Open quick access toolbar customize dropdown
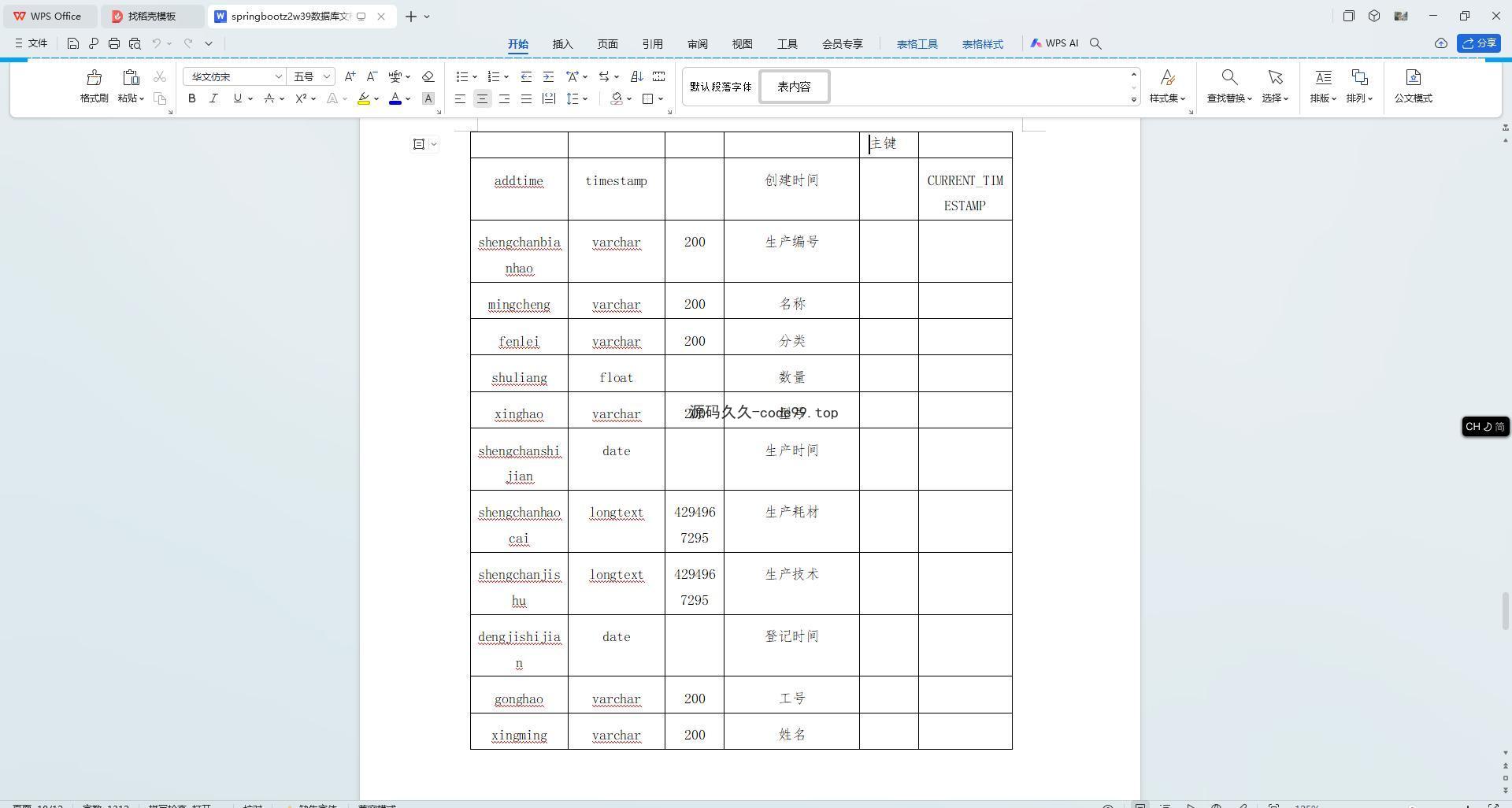This screenshot has width=1512, height=808. tap(209, 43)
